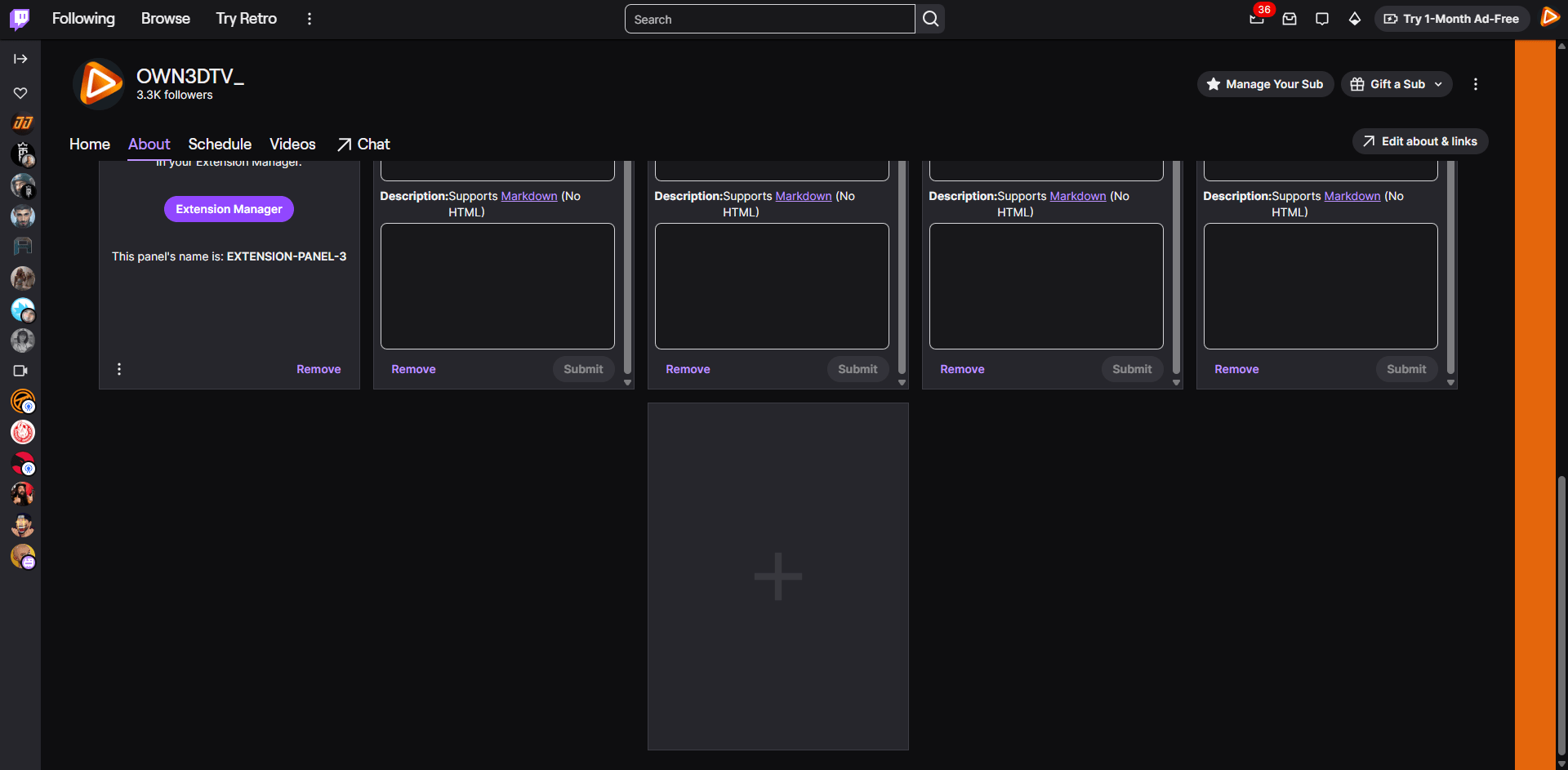Open Prime loot notifications with badge 36
1568x770 pixels.
pos(1257,19)
